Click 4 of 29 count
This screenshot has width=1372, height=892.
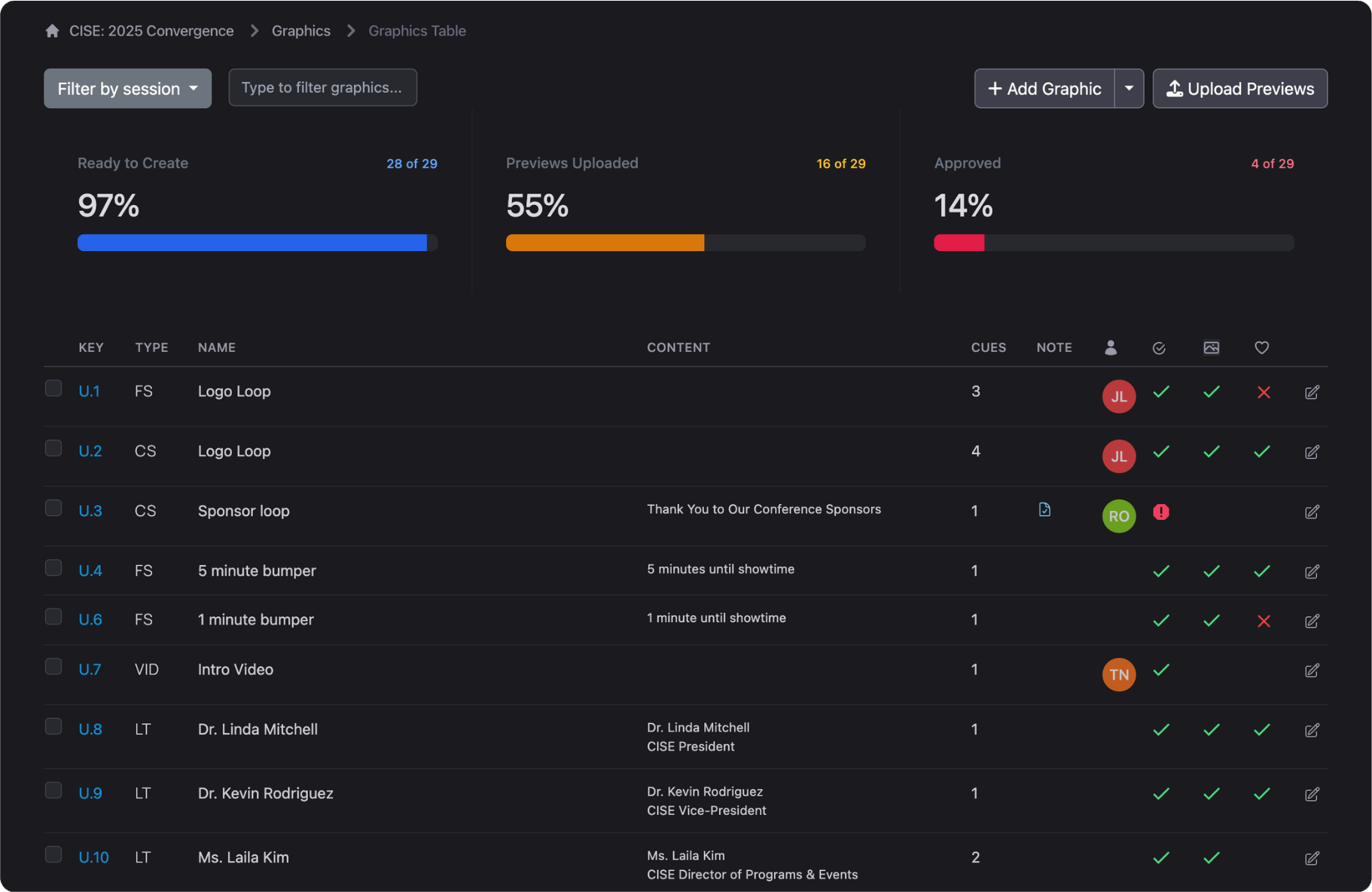(x=1273, y=163)
